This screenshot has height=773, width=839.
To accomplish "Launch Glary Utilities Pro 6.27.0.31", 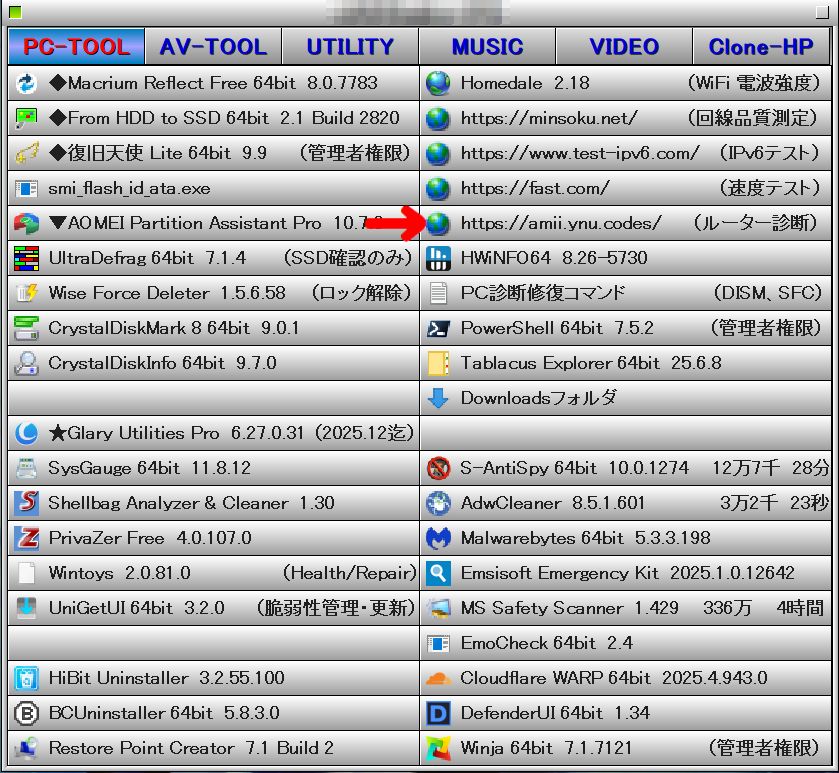I will [x=213, y=433].
